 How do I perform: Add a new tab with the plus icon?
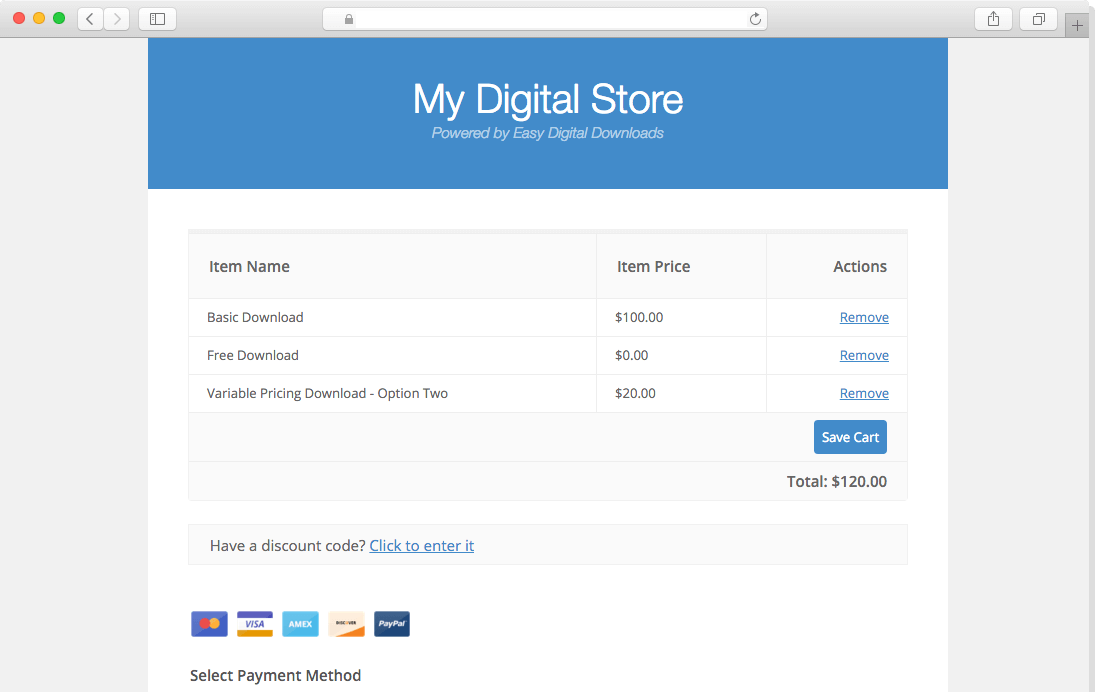(x=1077, y=26)
